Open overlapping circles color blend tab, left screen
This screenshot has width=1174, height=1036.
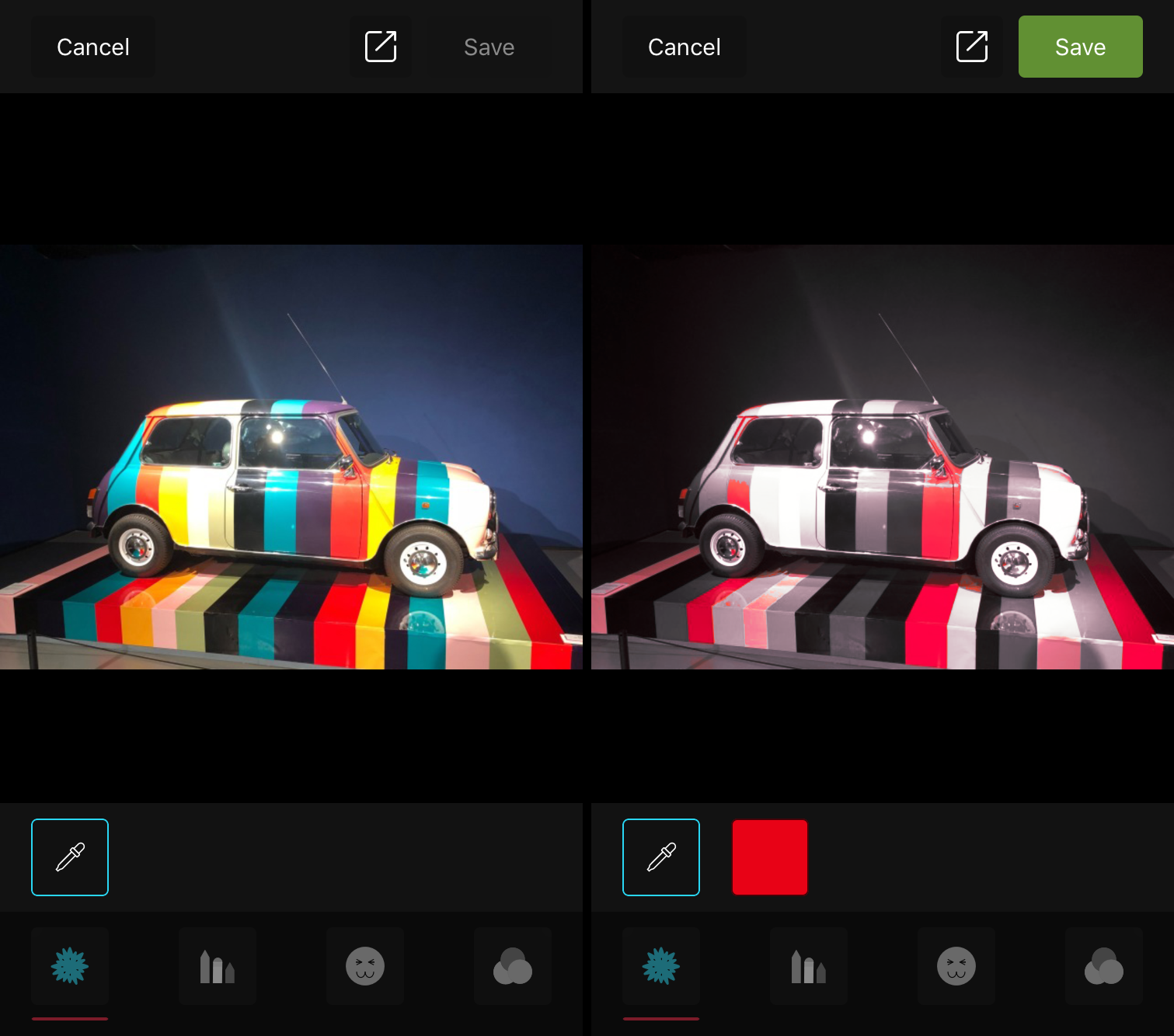tap(513, 966)
